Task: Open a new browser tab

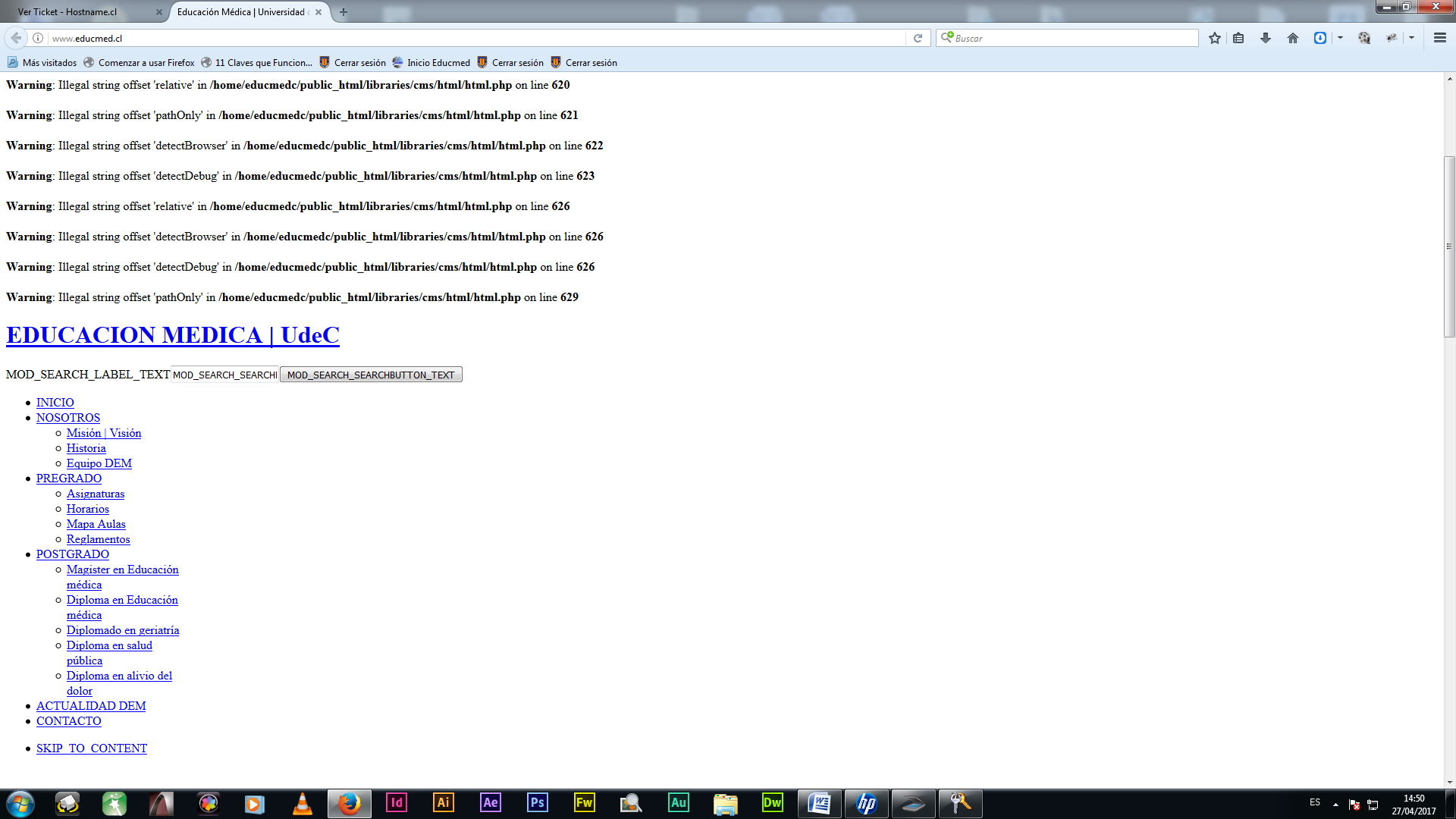Action: [344, 12]
